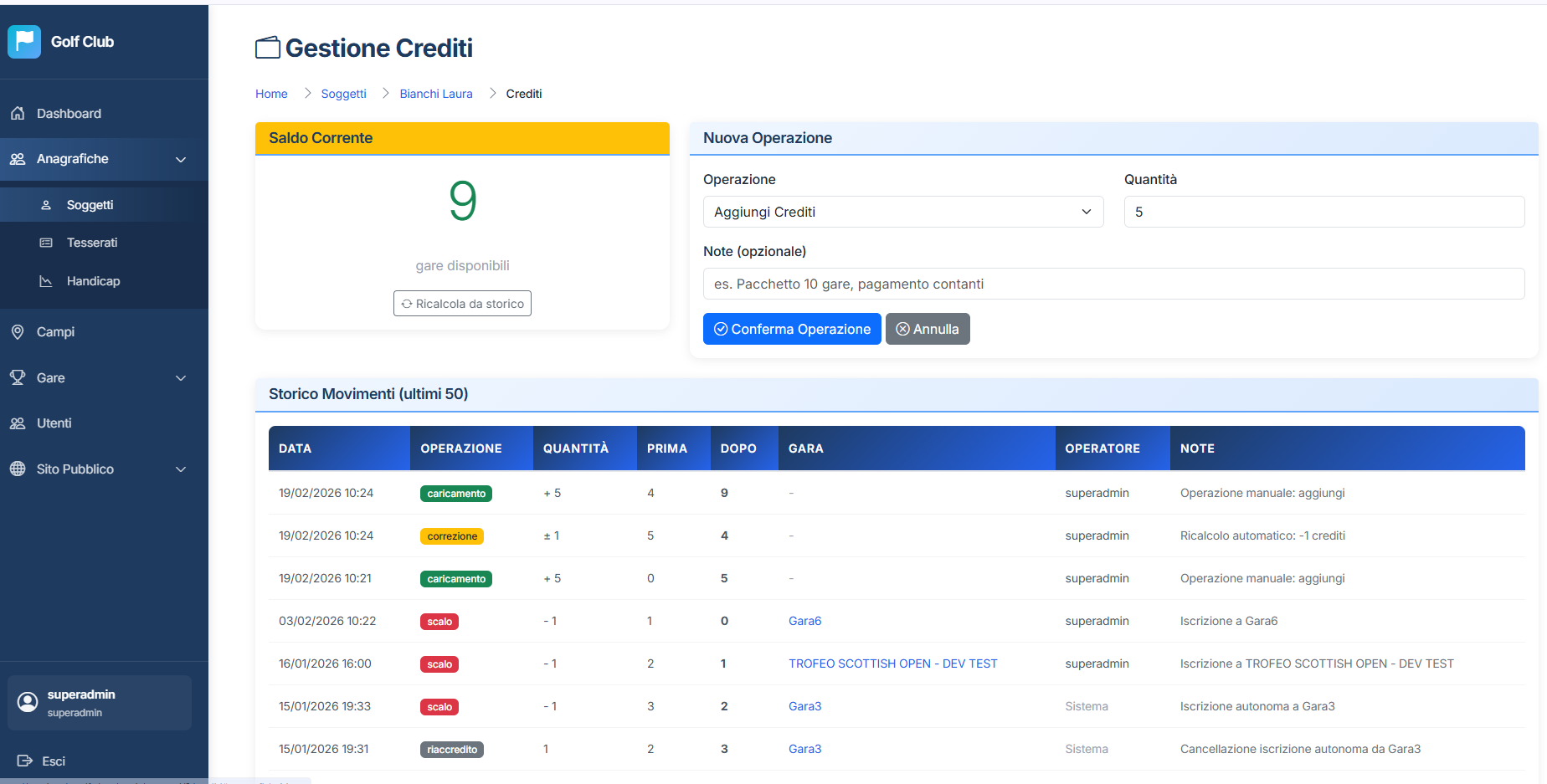Click the Campi location pin icon
The width and height of the screenshot is (1547, 784).
click(x=18, y=332)
